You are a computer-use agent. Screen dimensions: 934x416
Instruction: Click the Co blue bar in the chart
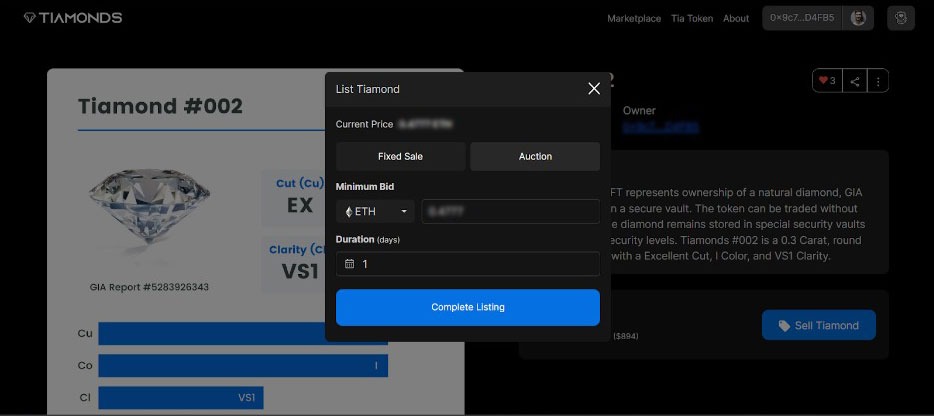243,366
